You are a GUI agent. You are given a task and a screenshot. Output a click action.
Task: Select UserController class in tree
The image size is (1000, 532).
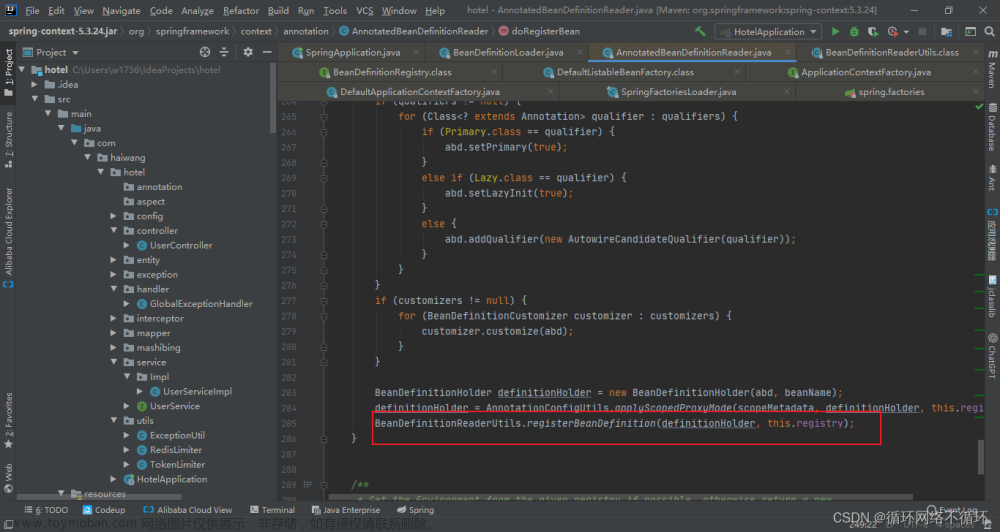[180, 245]
